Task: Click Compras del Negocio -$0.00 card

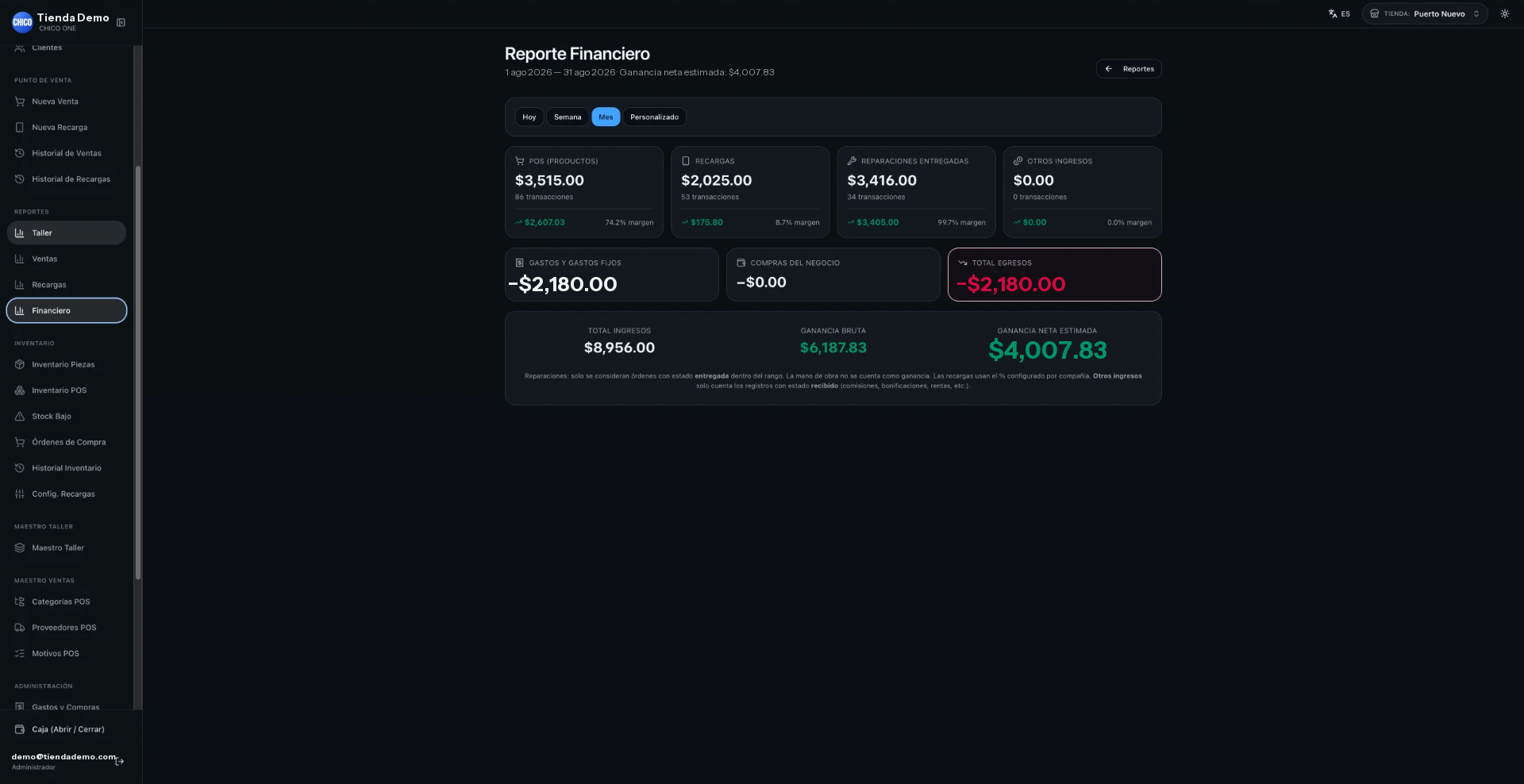Action: [833, 275]
